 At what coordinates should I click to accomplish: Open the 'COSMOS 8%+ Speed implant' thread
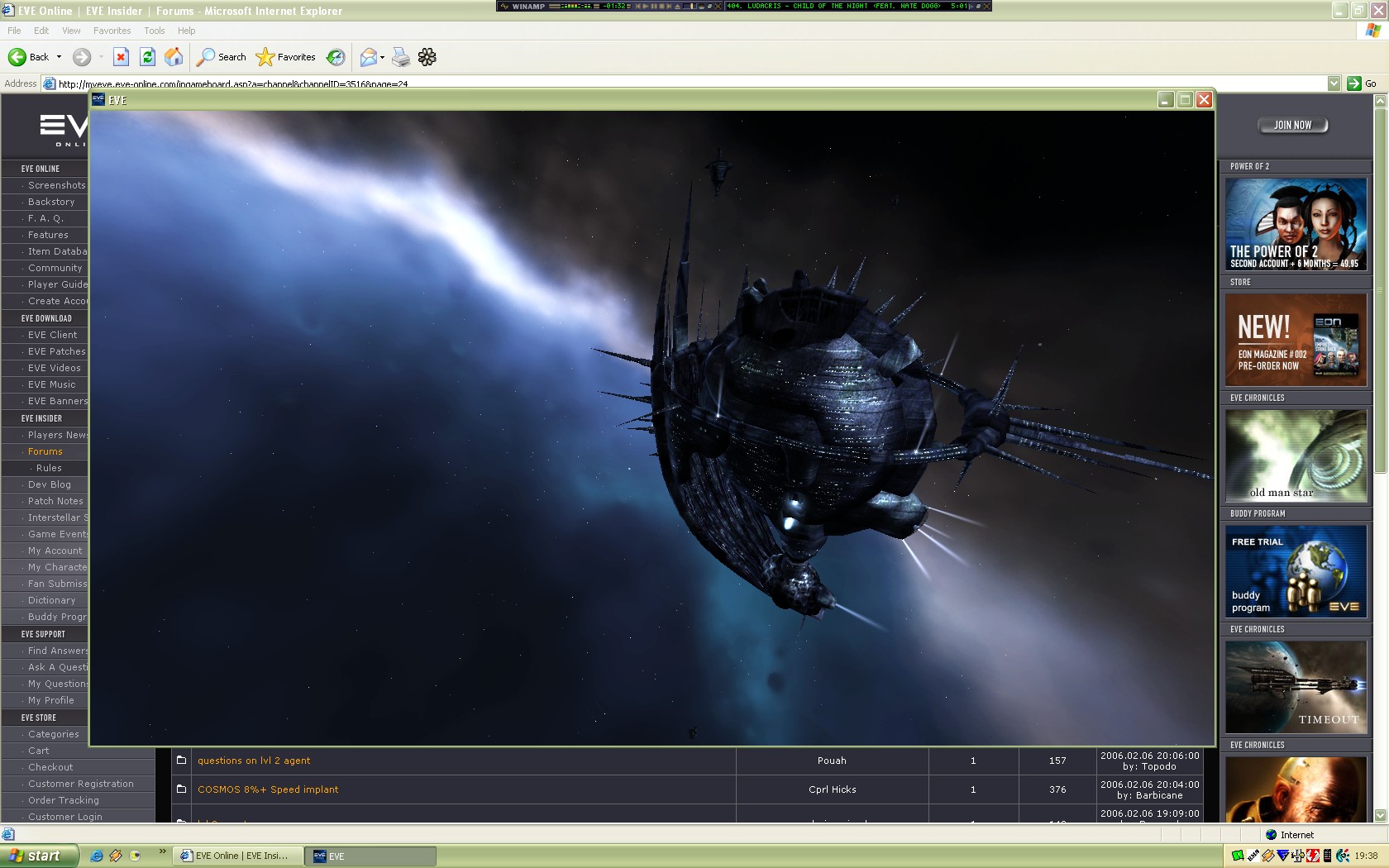(268, 789)
